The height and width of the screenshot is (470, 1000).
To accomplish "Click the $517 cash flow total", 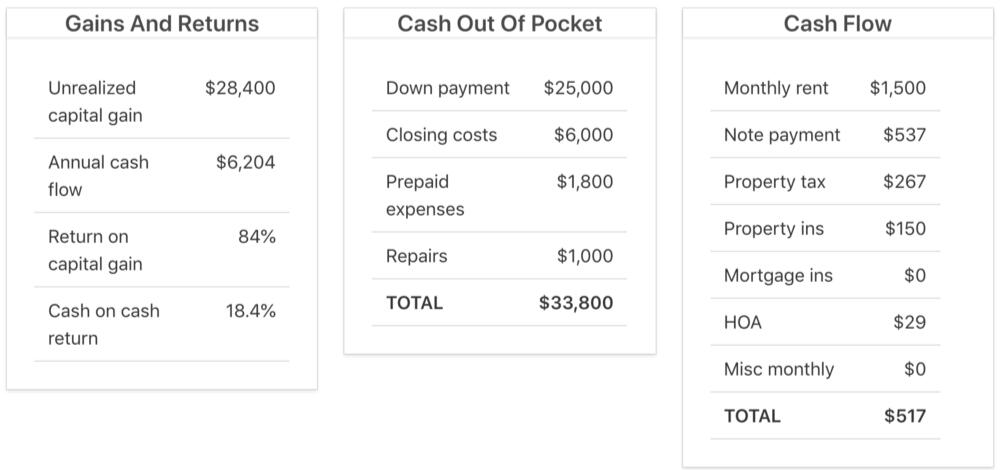I will [904, 416].
